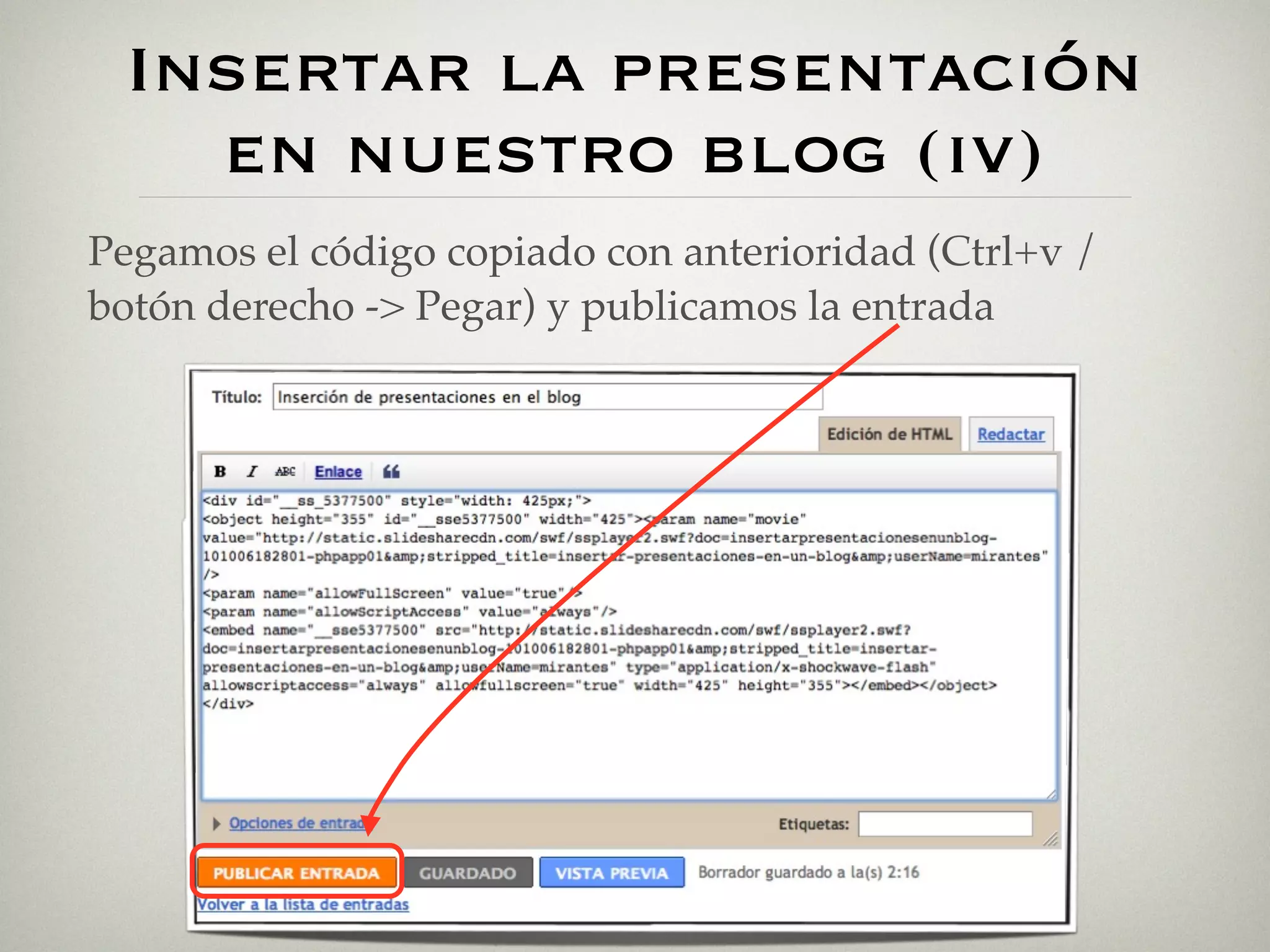Image resolution: width=1270 pixels, height=952 pixels.
Task: Preview the post with VISTA PREVIA
Action: click(611, 873)
